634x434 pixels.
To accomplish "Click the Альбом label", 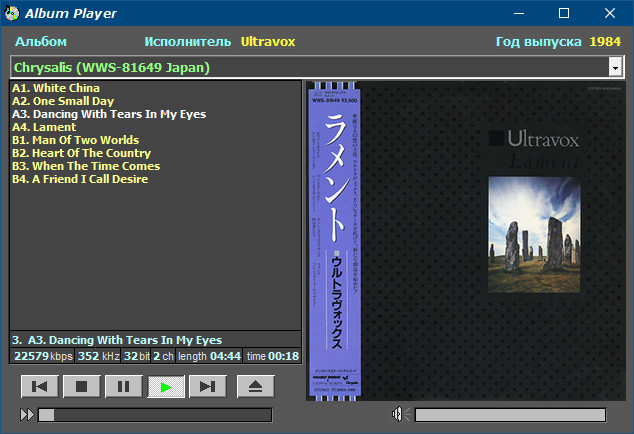I will click(41, 42).
